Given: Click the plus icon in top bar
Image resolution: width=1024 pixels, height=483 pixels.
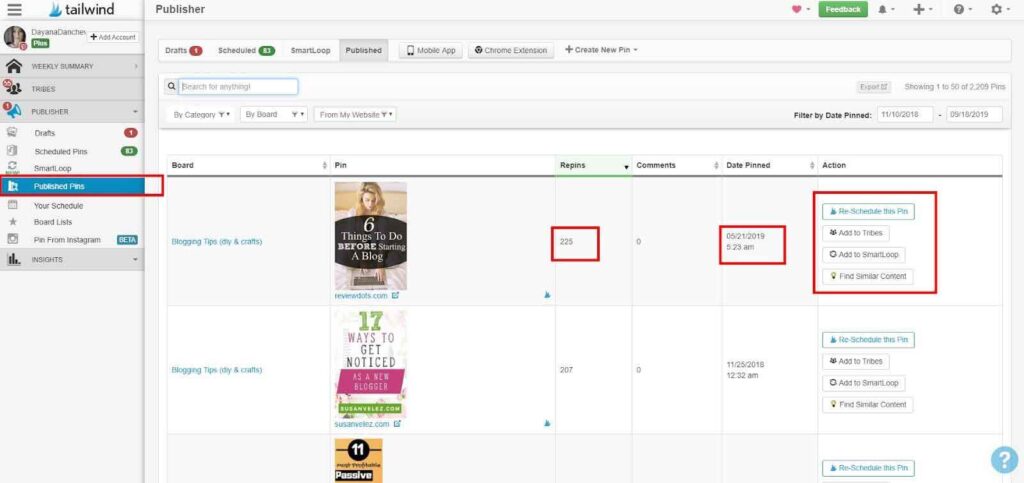Looking at the screenshot, I should [x=919, y=10].
